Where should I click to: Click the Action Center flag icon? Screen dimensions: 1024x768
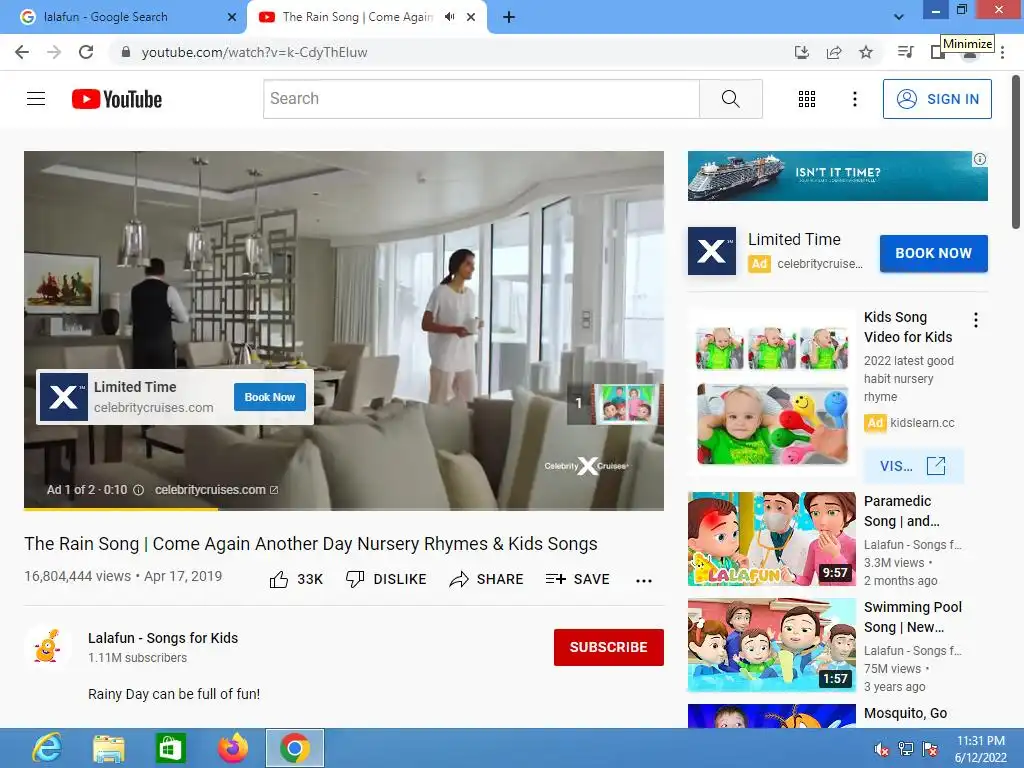(x=930, y=749)
